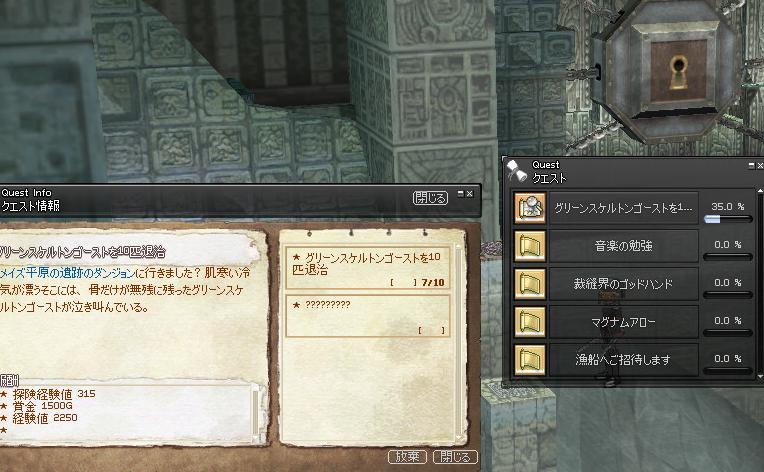Select the 漁船へご招待します quest

[623, 360]
